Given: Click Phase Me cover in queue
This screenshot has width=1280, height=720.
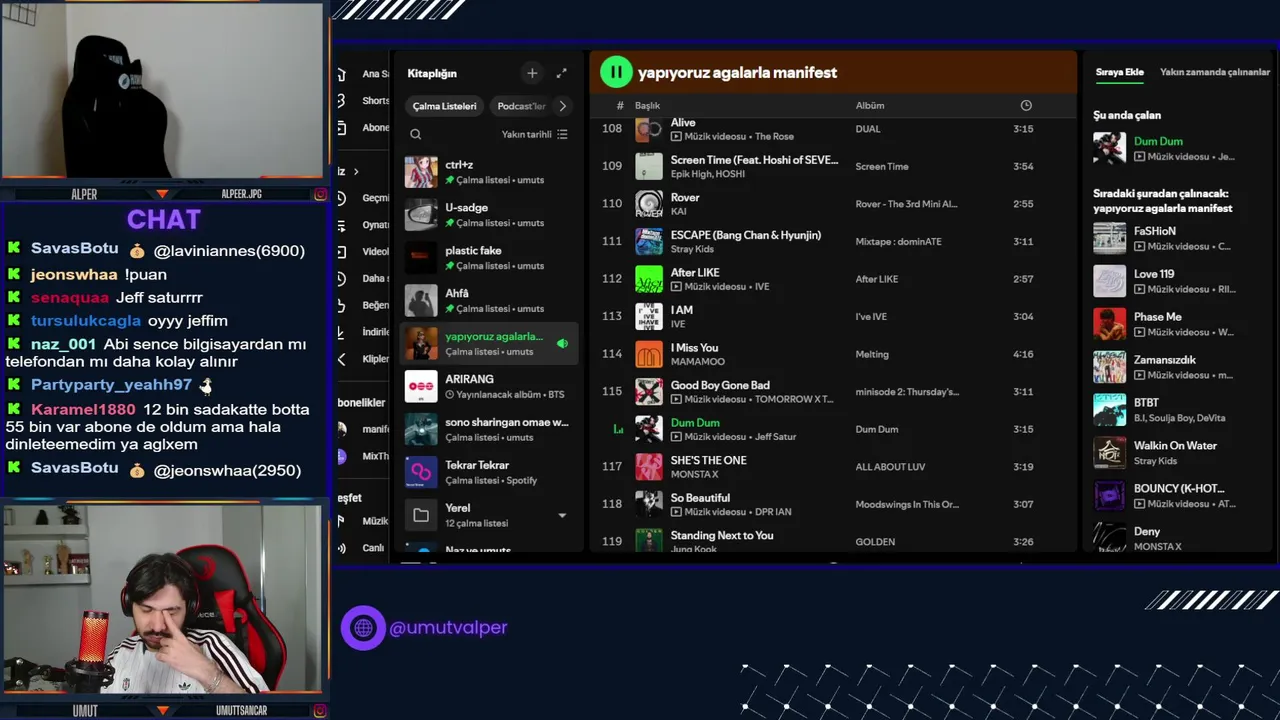Looking at the screenshot, I should point(1109,324).
